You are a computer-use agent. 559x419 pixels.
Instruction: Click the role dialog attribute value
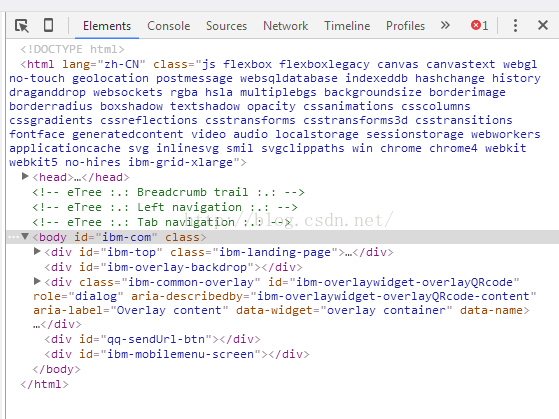(x=96, y=296)
